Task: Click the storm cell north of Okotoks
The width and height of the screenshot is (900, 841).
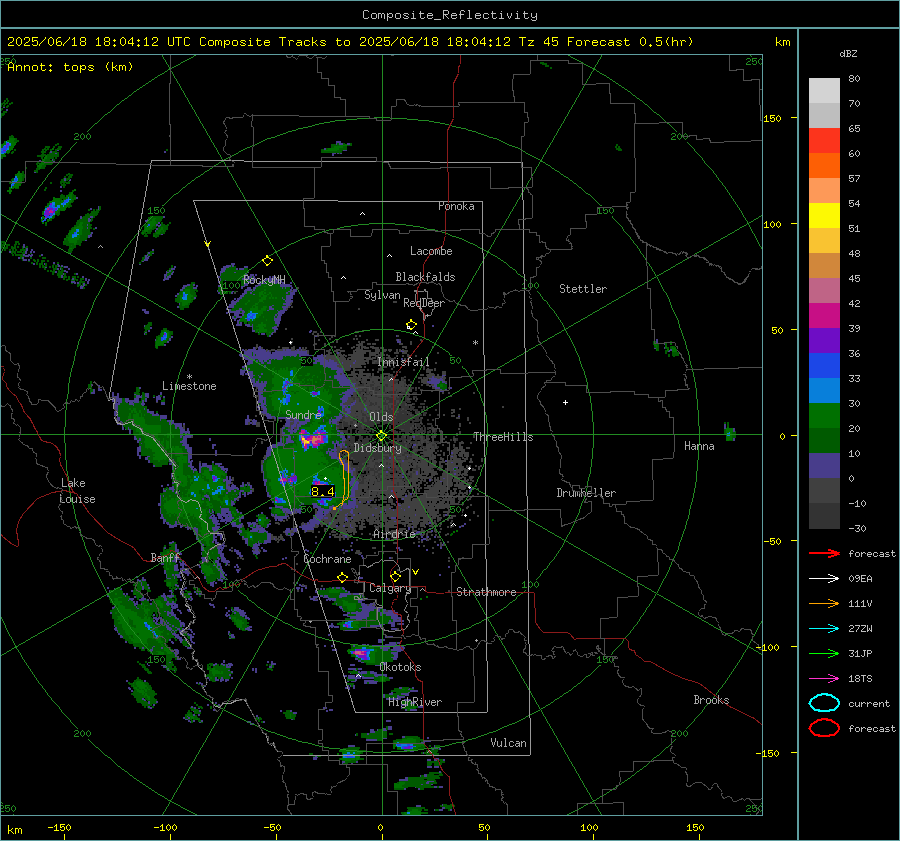Action: point(362,653)
